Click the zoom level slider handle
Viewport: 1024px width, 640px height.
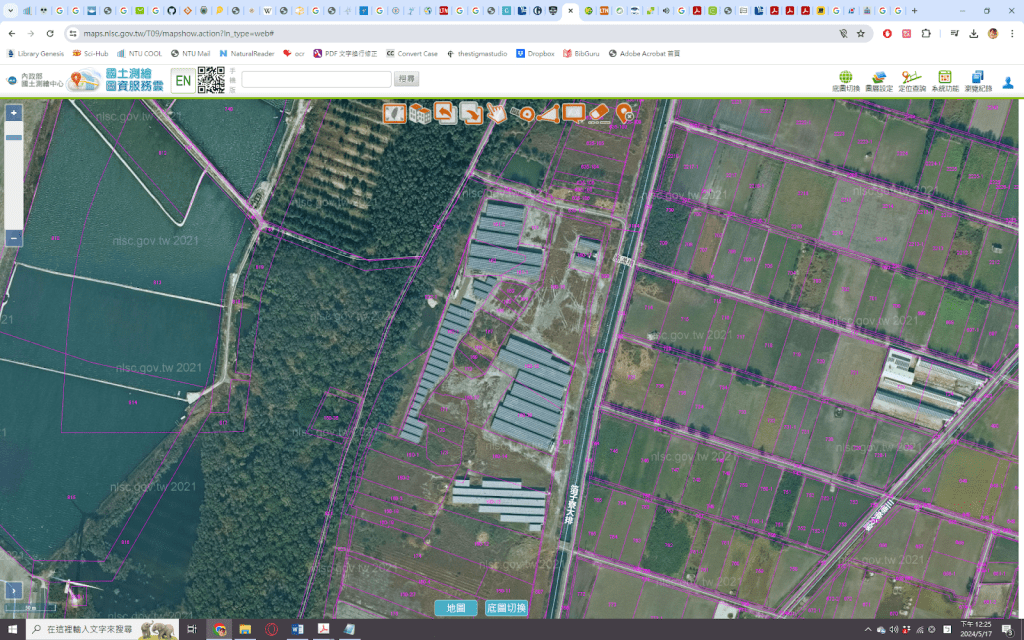click(14, 137)
